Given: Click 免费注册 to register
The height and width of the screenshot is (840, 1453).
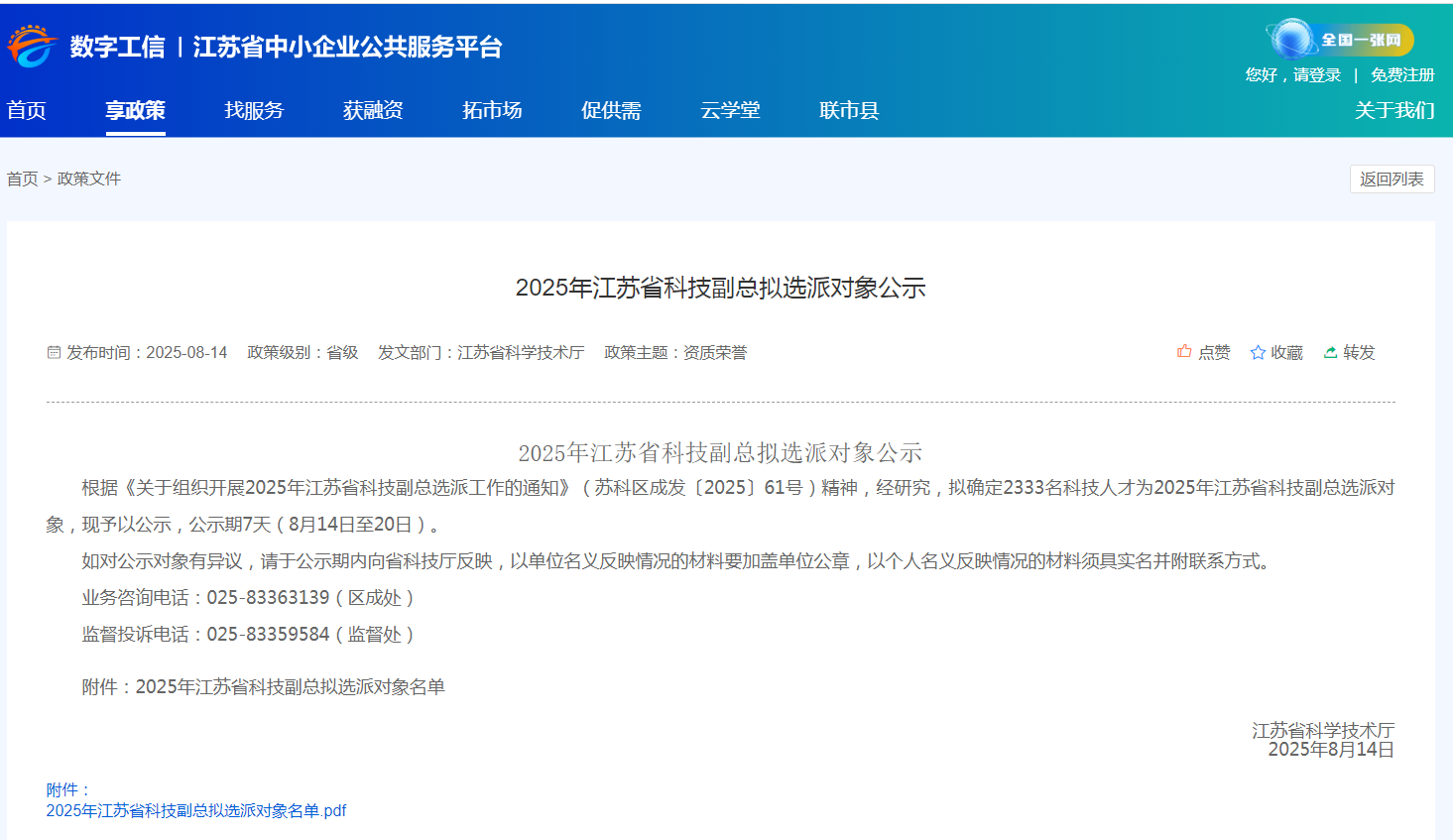Looking at the screenshot, I should (1401, 74).
